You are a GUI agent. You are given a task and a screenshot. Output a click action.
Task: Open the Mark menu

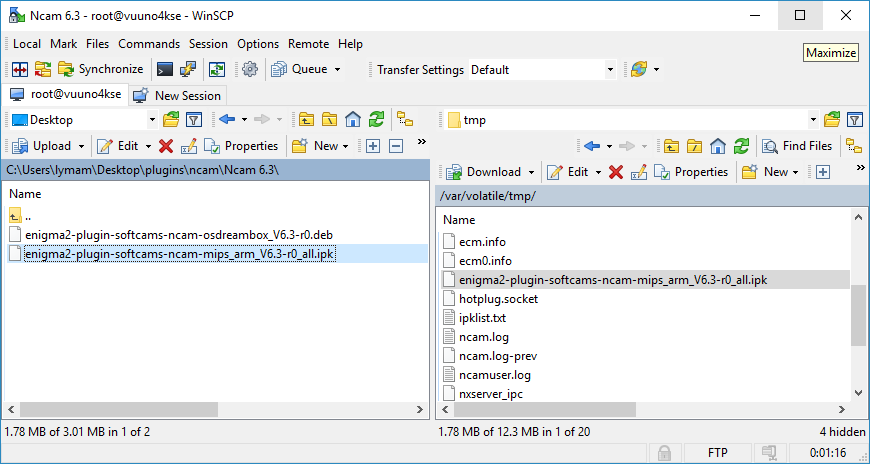63,44
